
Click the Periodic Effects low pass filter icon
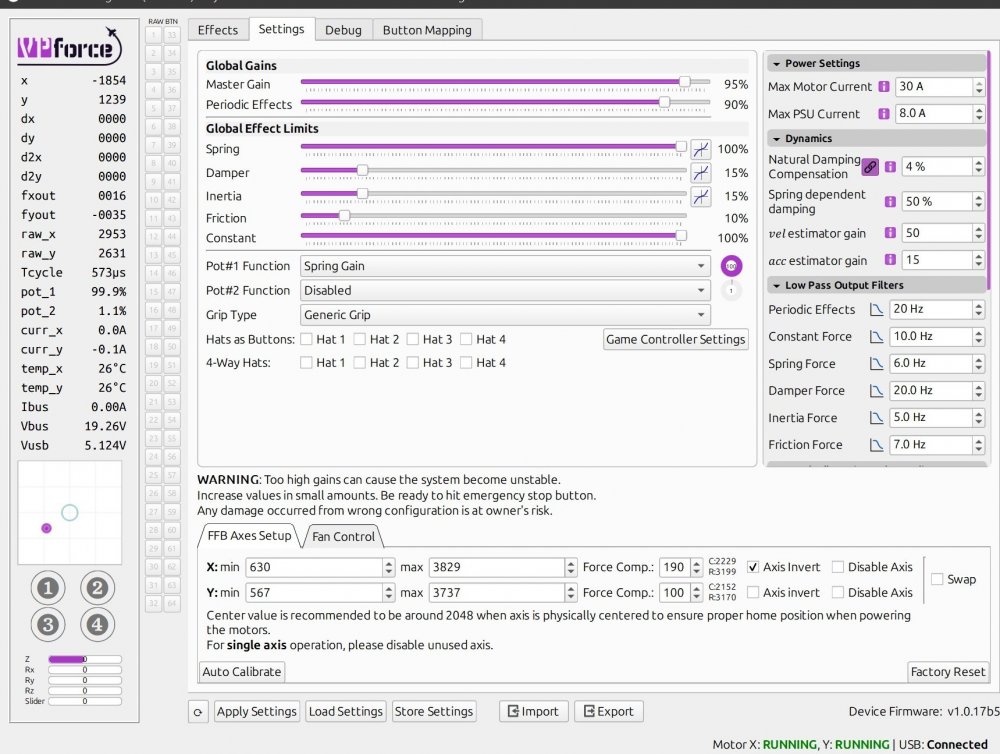pos(876,310)
